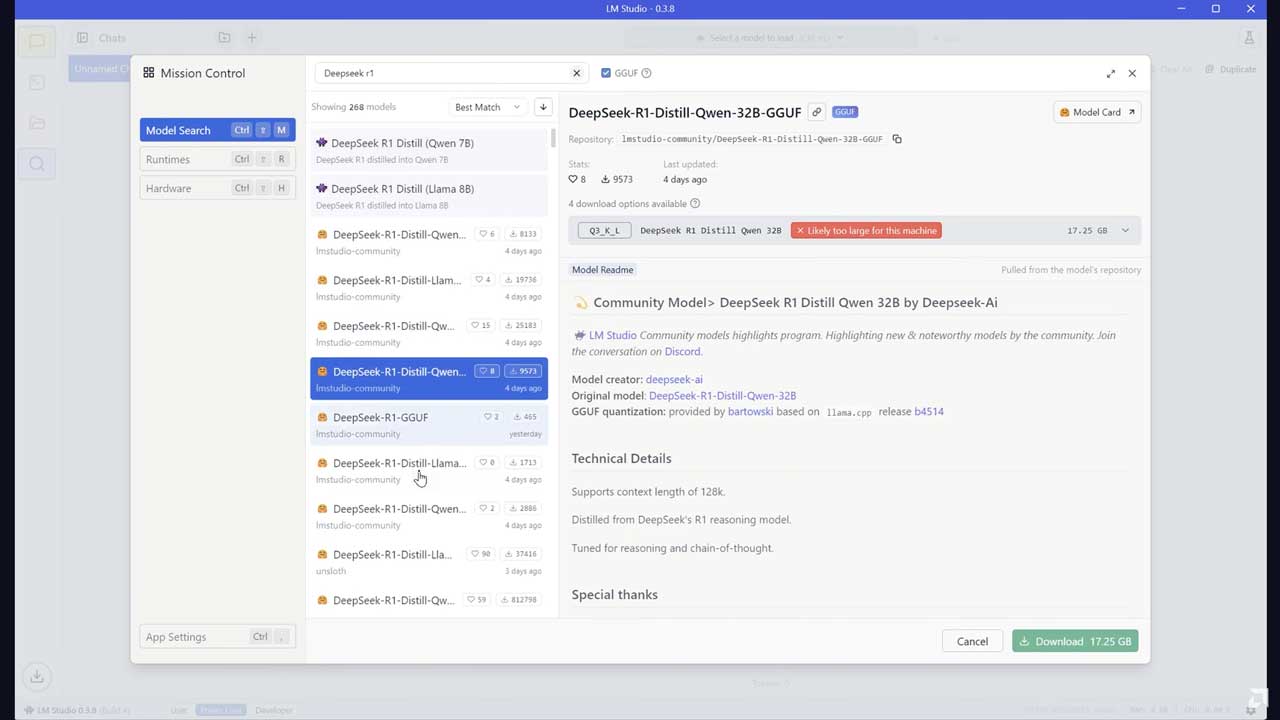Open Developer view in the background sidebar
The height and width of the screenshot is (720, 1280).
(37, 82)
